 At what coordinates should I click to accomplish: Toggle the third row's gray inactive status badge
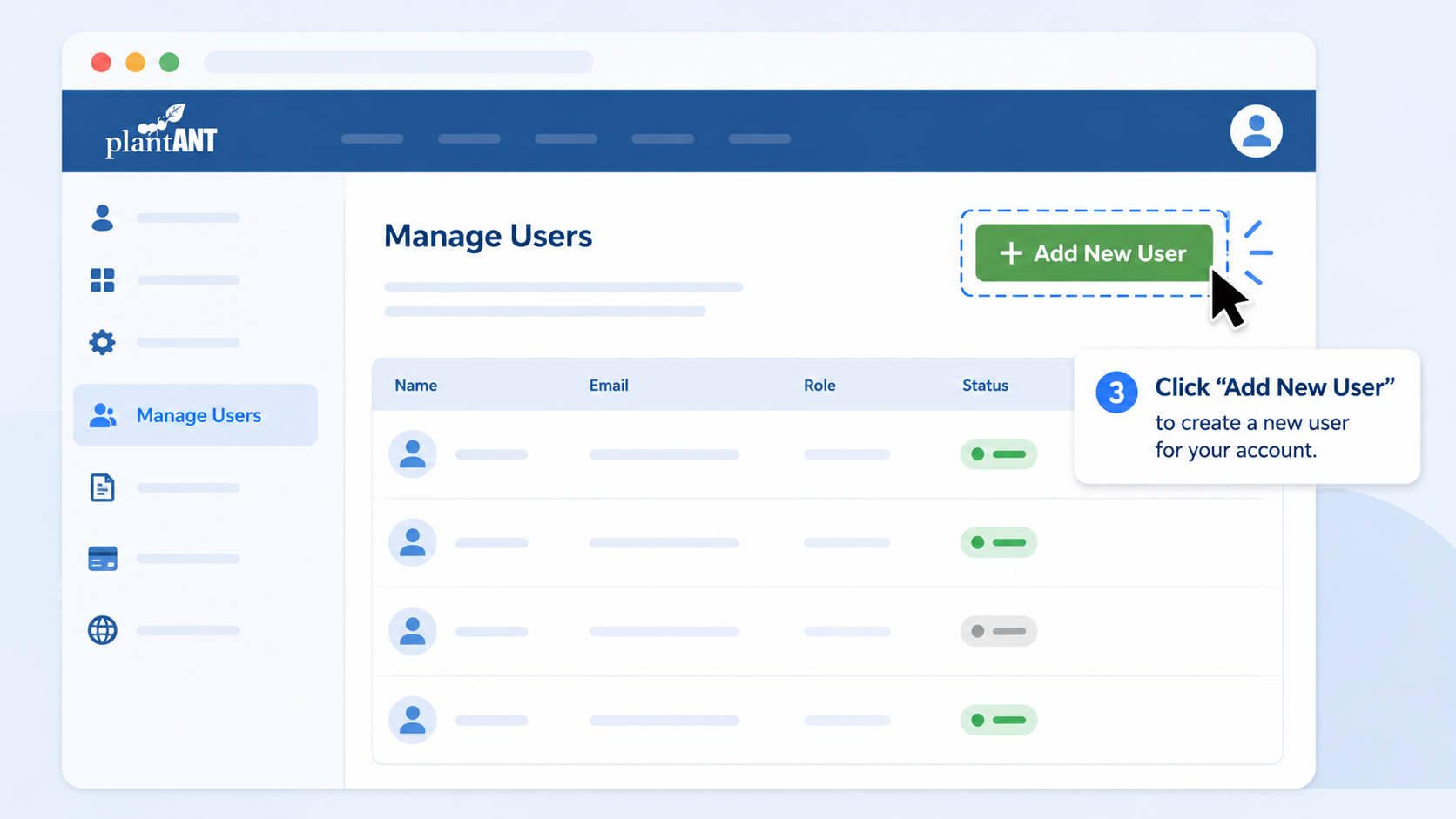[999, 631]
